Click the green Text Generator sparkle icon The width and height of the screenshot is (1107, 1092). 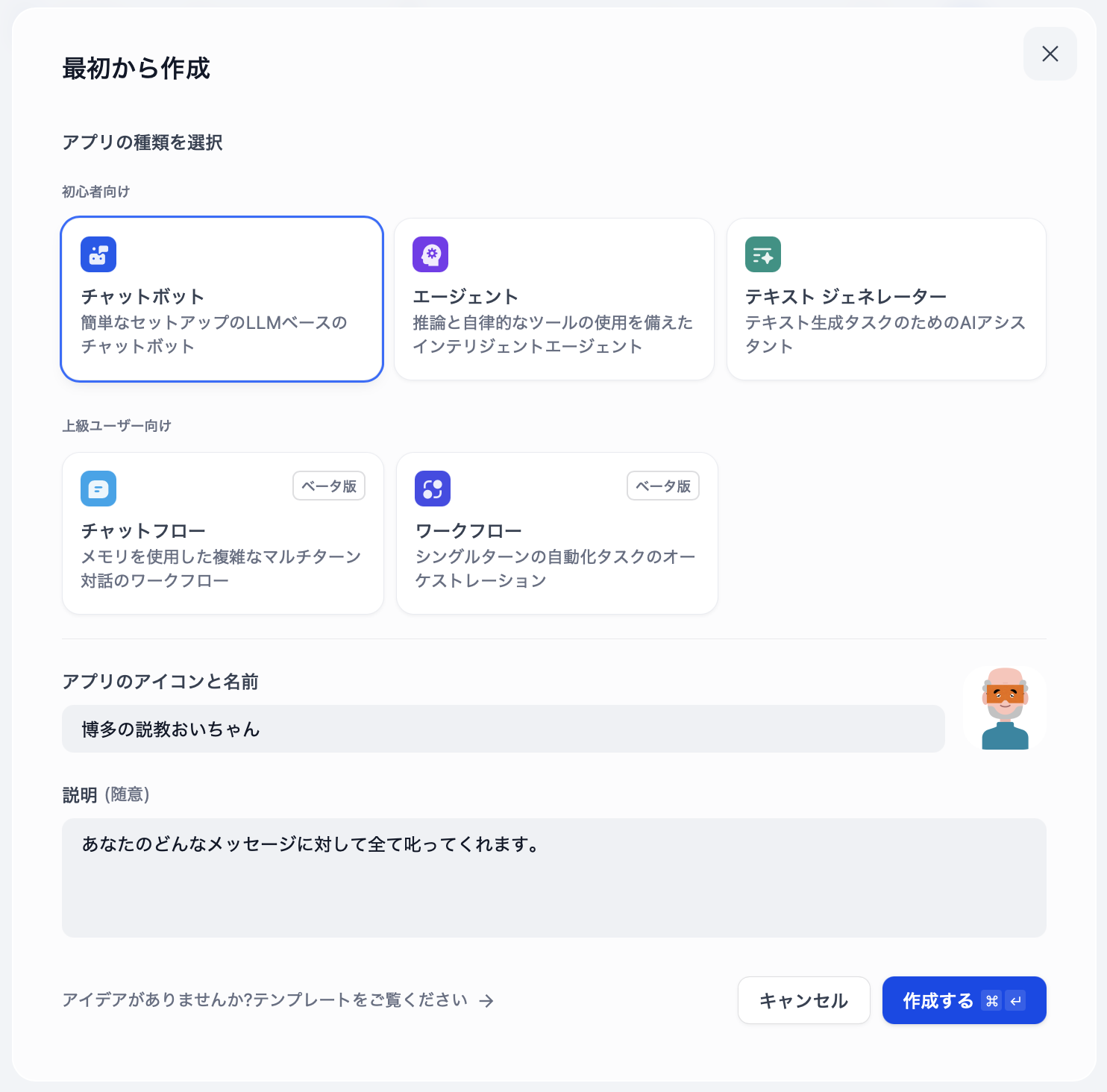coord(763,254)
